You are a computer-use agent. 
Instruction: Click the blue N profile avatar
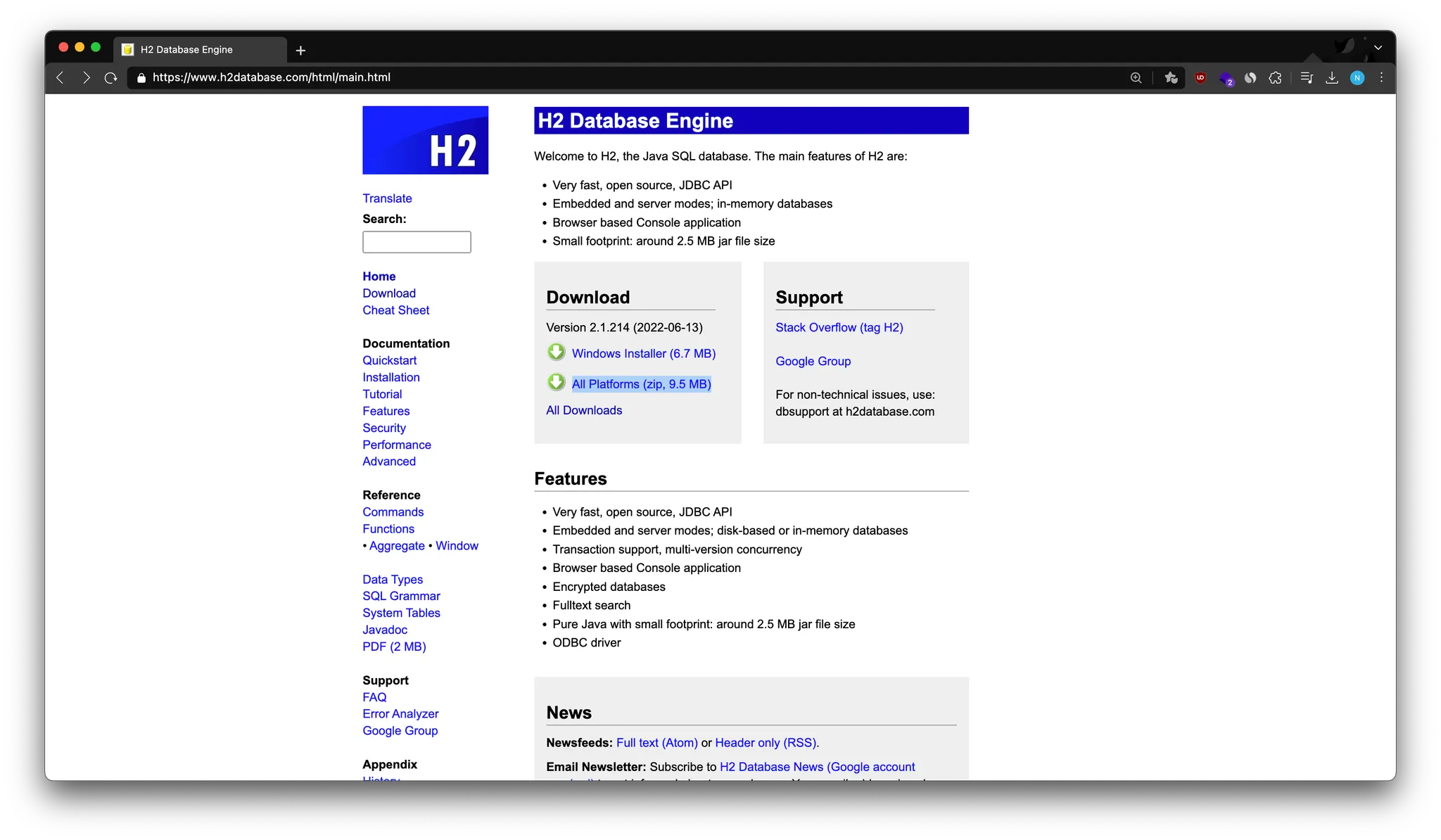1357,78
